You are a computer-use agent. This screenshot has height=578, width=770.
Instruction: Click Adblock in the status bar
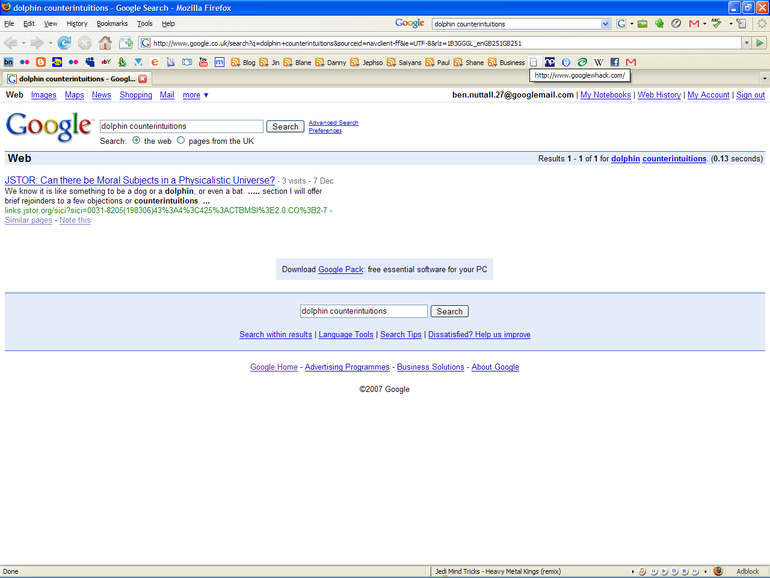click(747, 572)
